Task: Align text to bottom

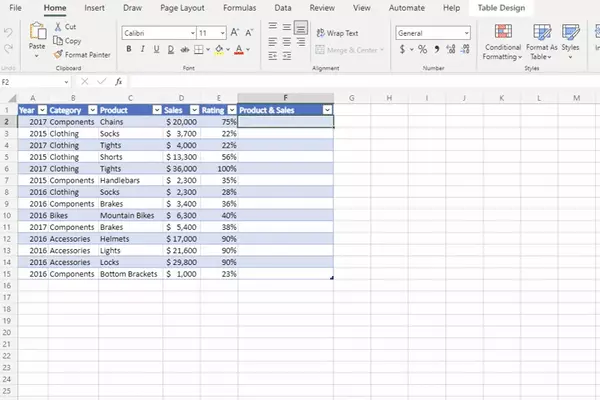Action: 301,27
